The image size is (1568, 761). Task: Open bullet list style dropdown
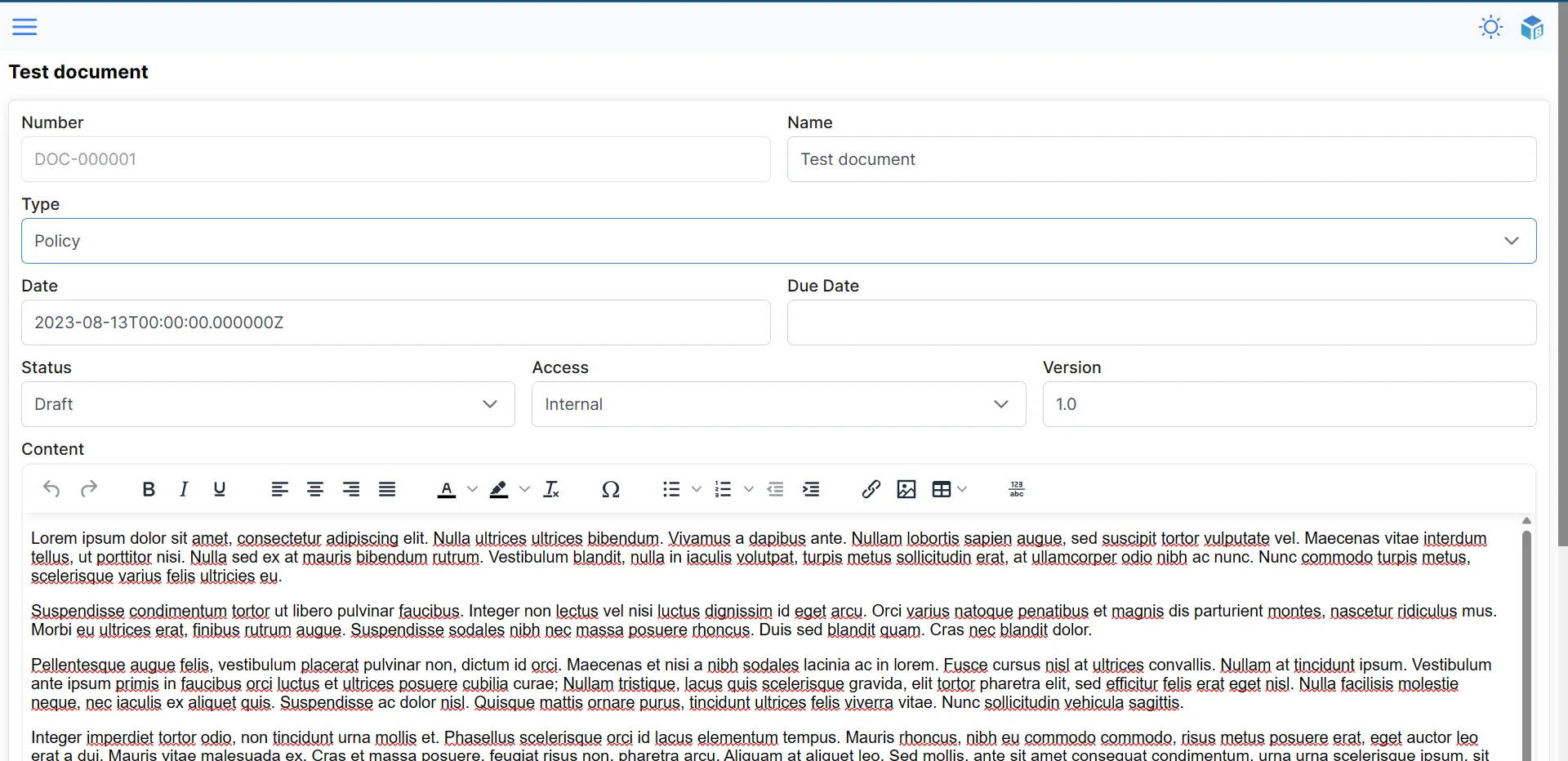[x=697, y=489]
